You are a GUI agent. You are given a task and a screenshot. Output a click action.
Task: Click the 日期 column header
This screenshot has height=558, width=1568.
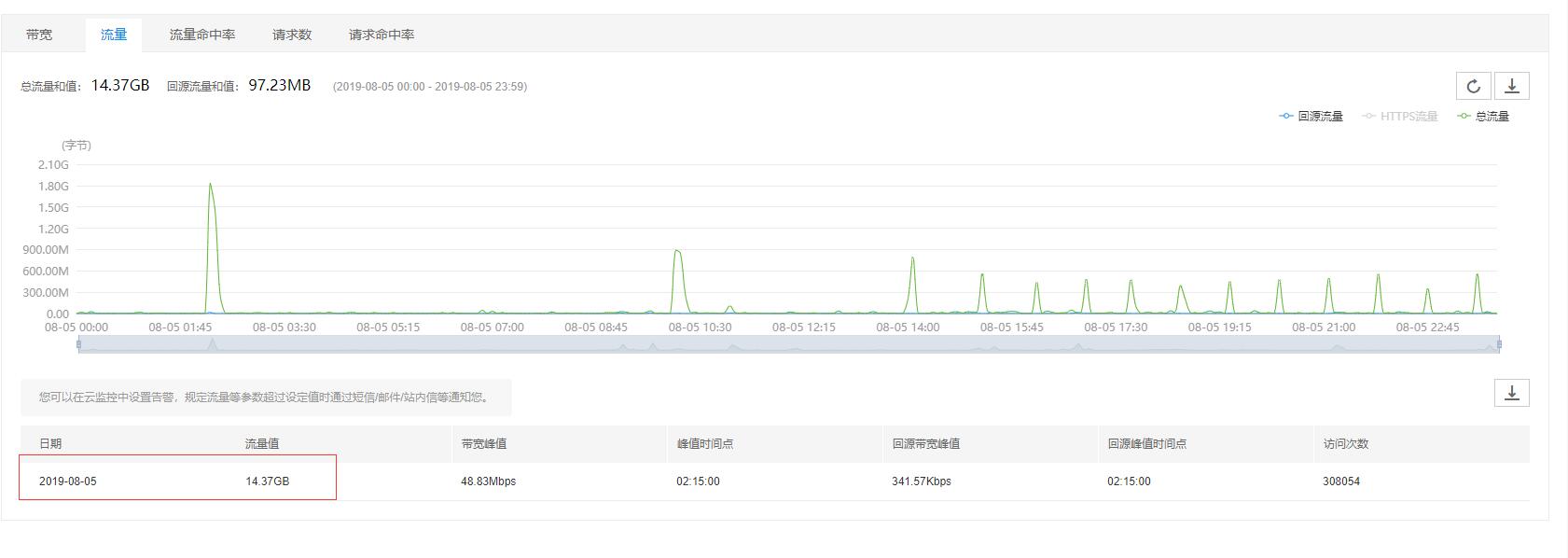[x=50, y=444]
